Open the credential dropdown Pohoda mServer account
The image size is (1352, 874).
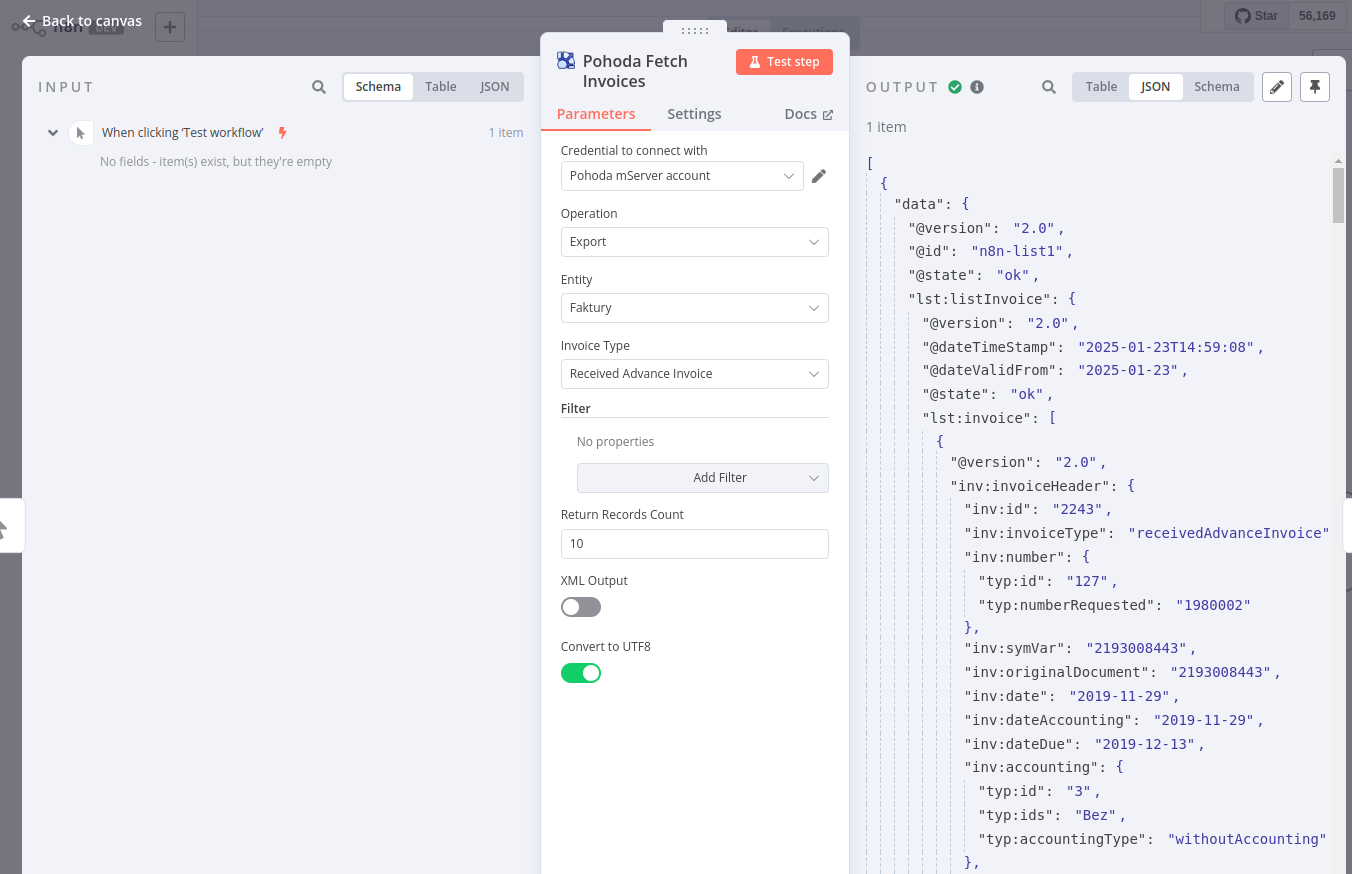tap(682, 176)
